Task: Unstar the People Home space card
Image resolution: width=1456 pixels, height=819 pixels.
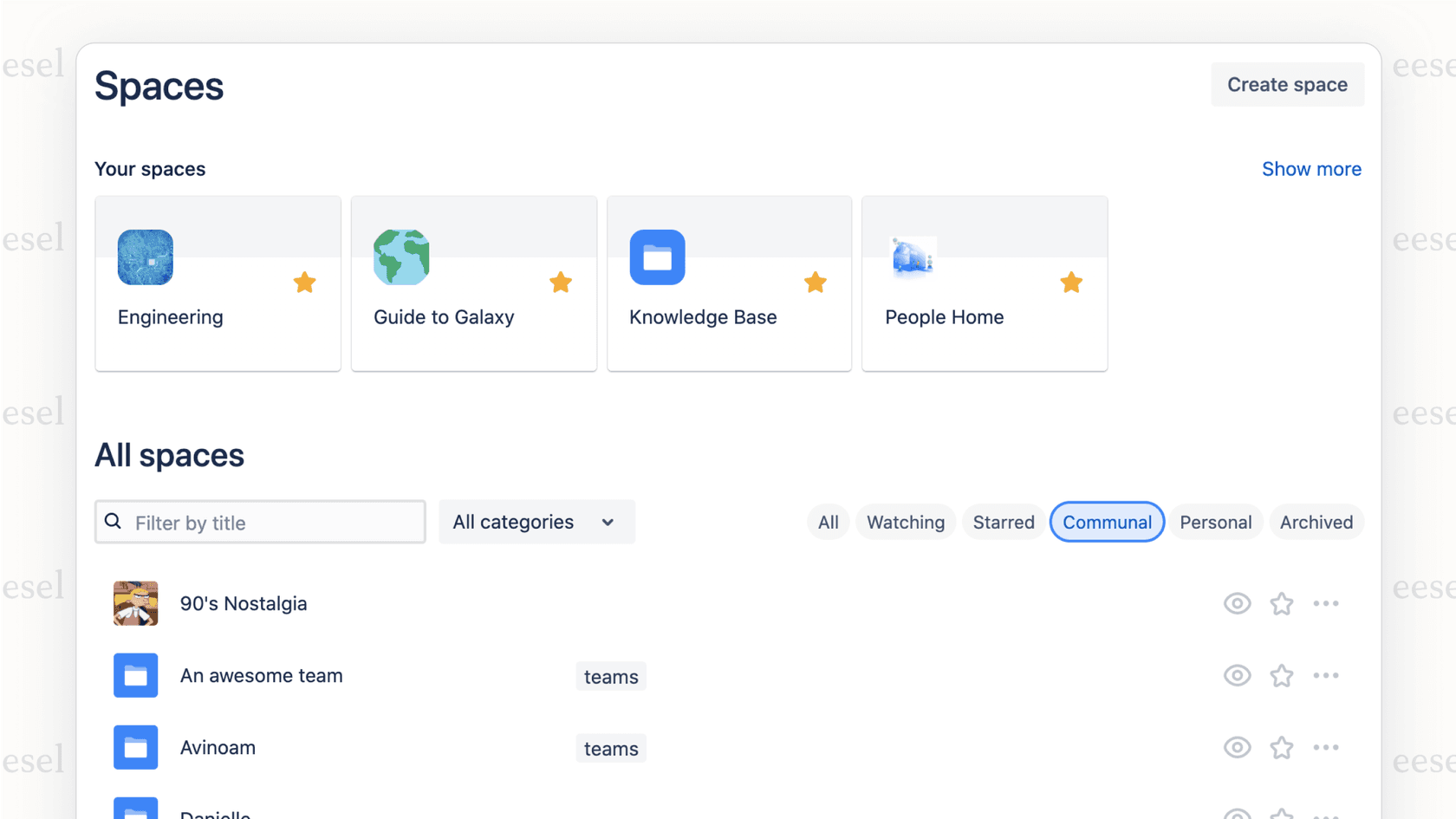Action: [x=1071, y=283]
